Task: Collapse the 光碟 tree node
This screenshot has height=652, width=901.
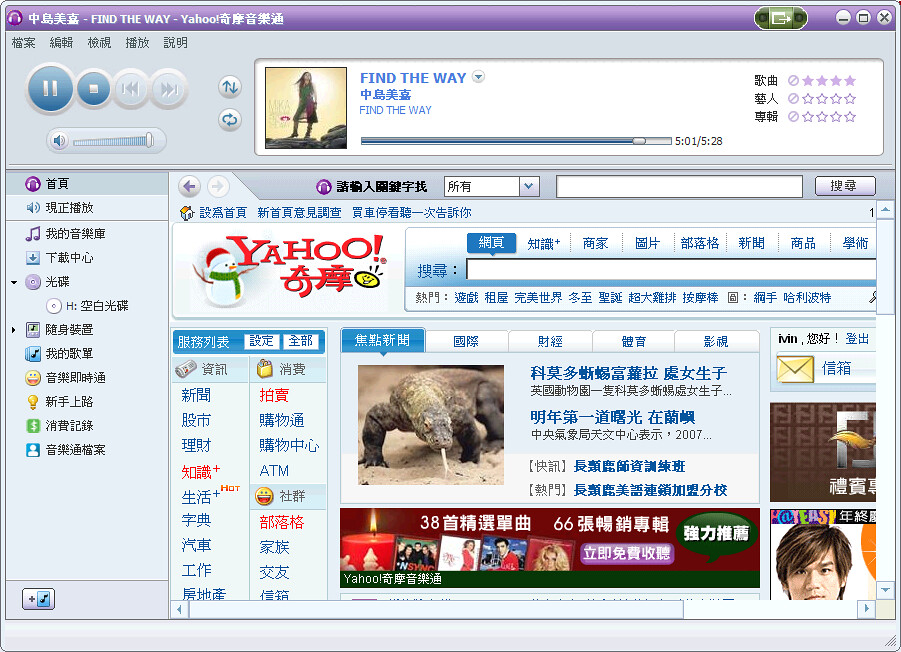Action: tap(13, 283)
